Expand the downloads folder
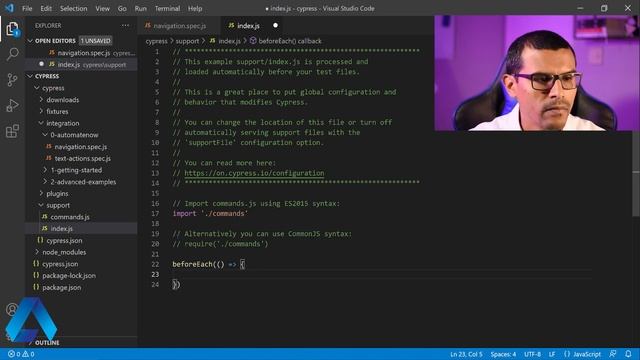 point(41,100)
